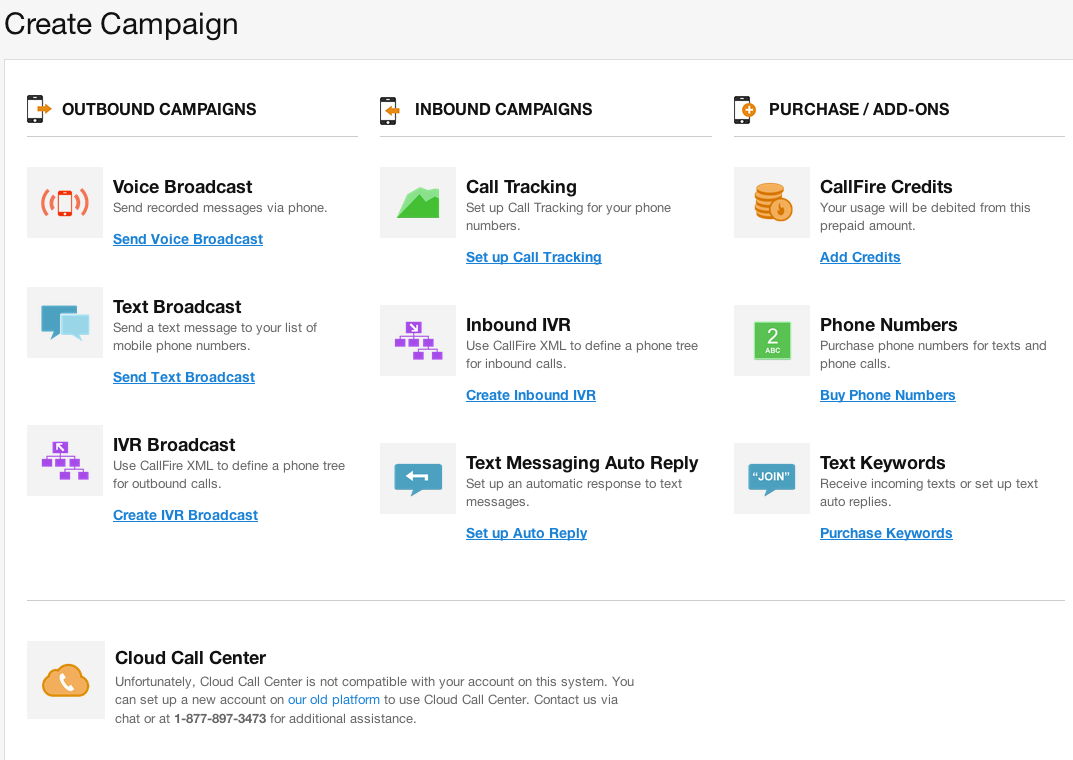Click the Create Campaign page title
1073x760 pixels.
coord(121,25)
